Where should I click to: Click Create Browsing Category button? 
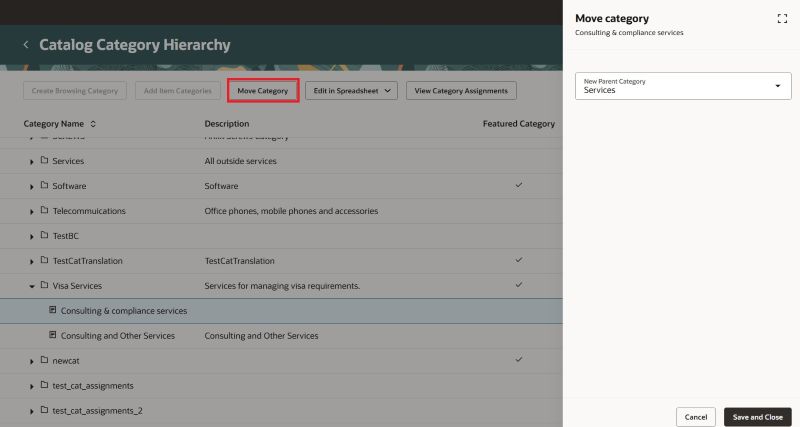click(x=74, y=91)
